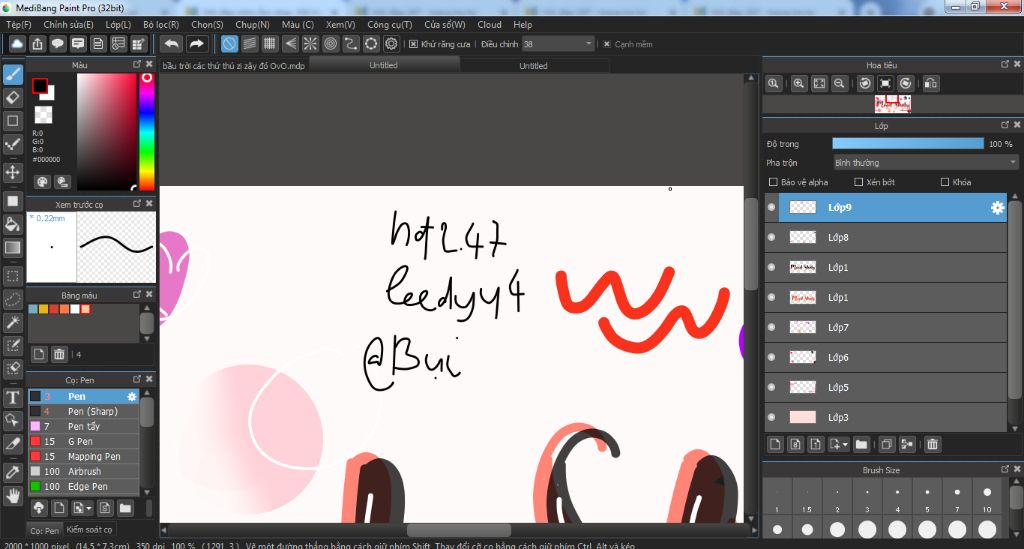This screenshot has height=549, width=1024.
Task: Open the Pha trộn blend mode dropdown
Action: pyautogui.click(x=925, y=163)
